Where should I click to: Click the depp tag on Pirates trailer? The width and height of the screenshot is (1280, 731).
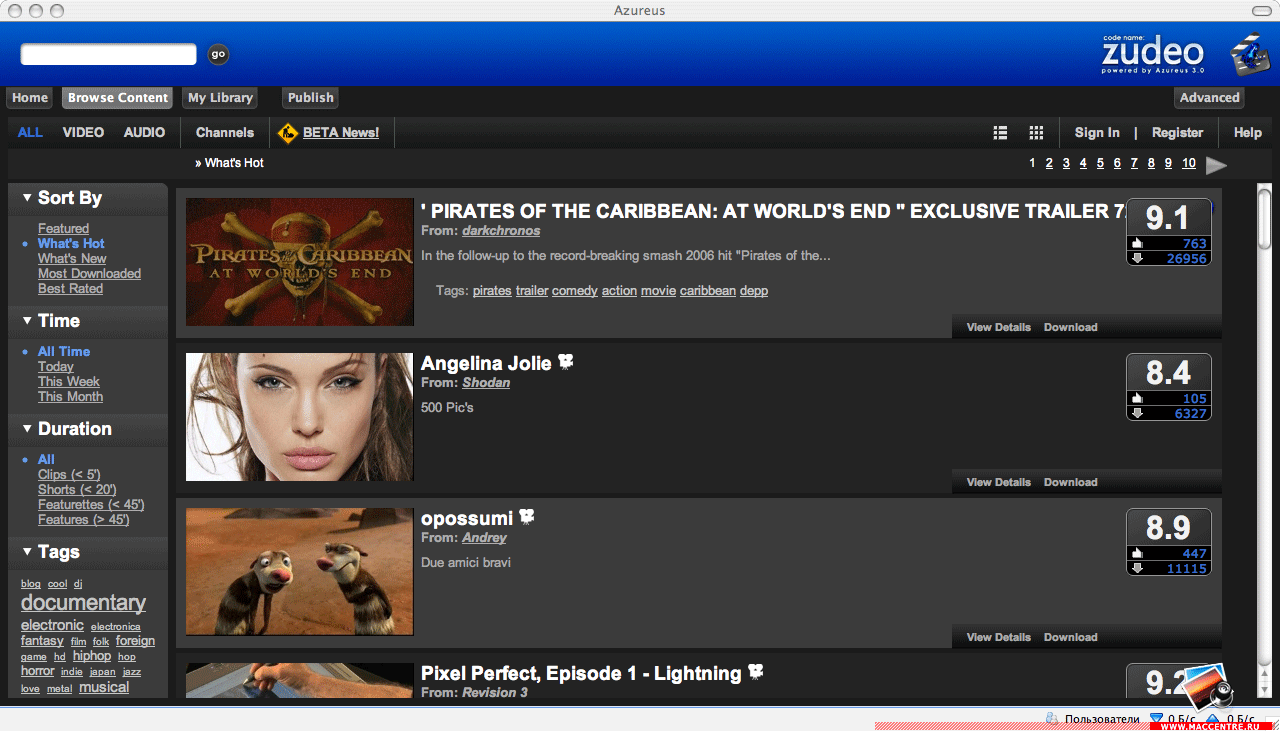[x=754, y=291]
